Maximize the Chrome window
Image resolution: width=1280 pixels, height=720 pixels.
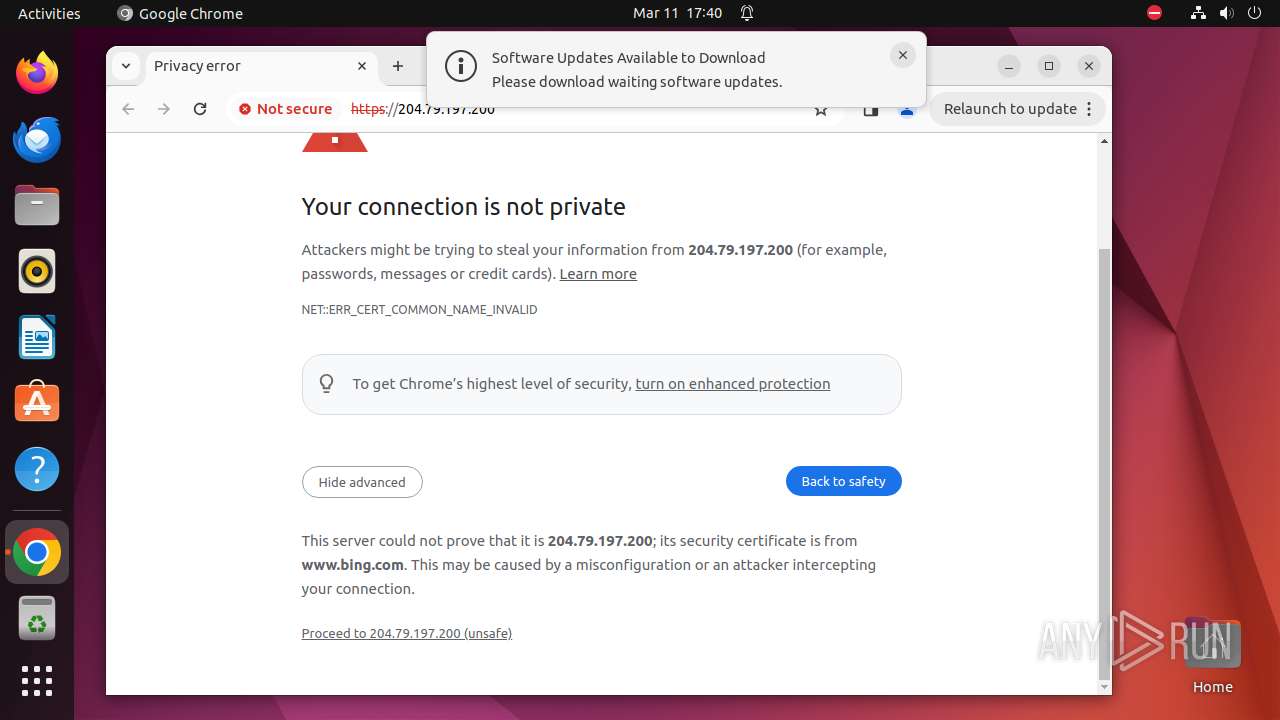point(1049,66)
